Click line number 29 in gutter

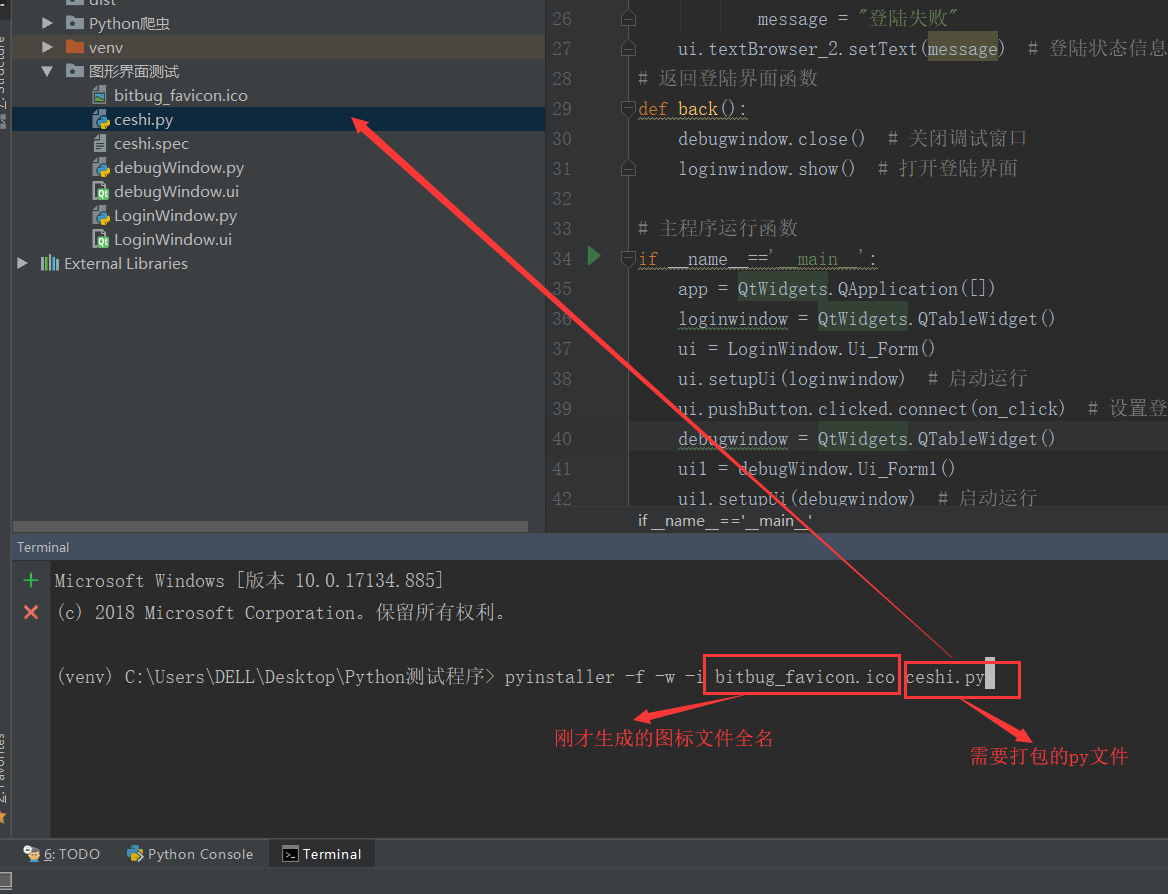coord(562,109)
